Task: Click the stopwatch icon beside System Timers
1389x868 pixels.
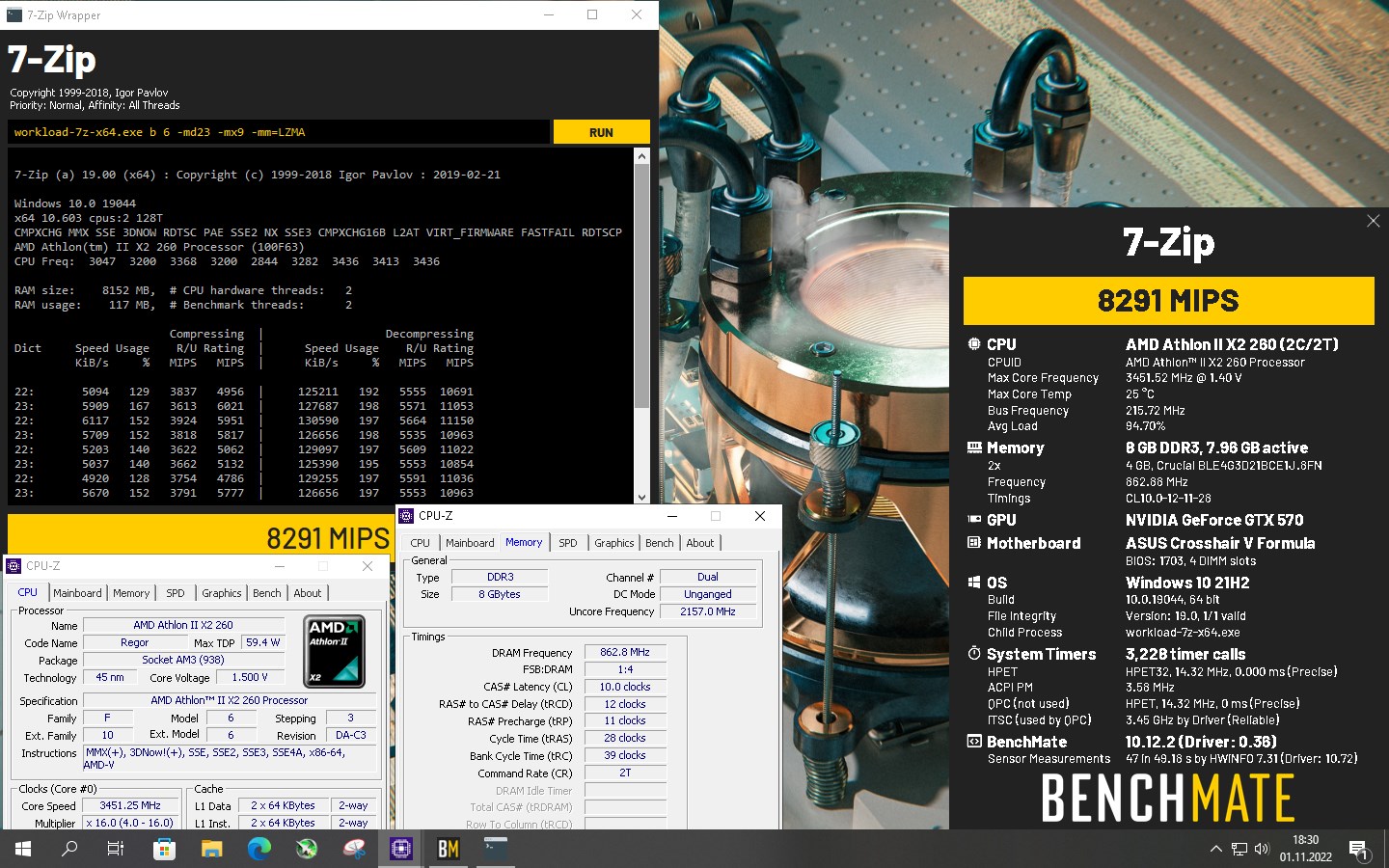Action: tap(974, 654)
